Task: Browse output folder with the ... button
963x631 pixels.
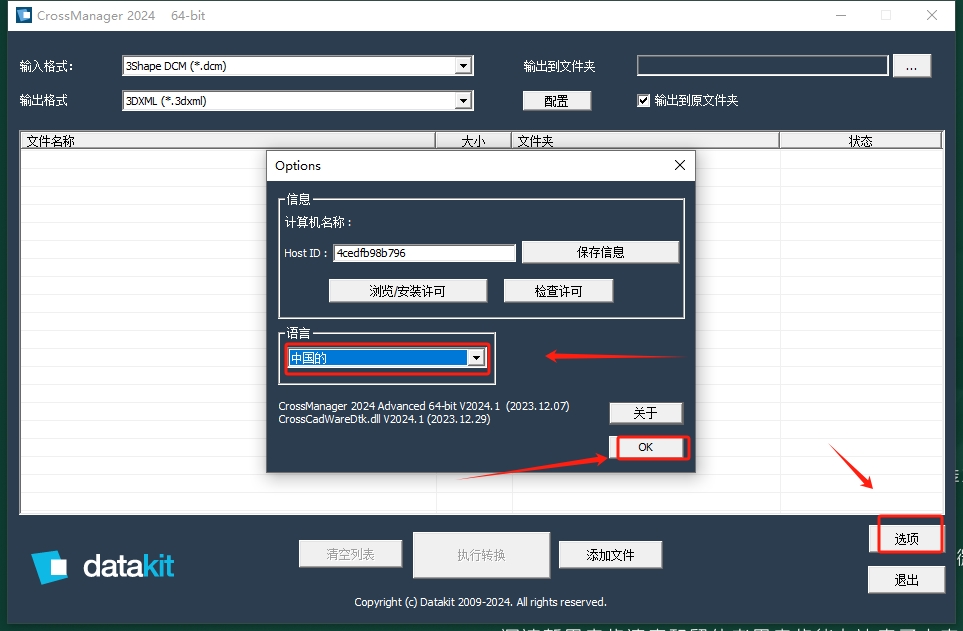Action: pyautogui.click(x=911, y=66)
